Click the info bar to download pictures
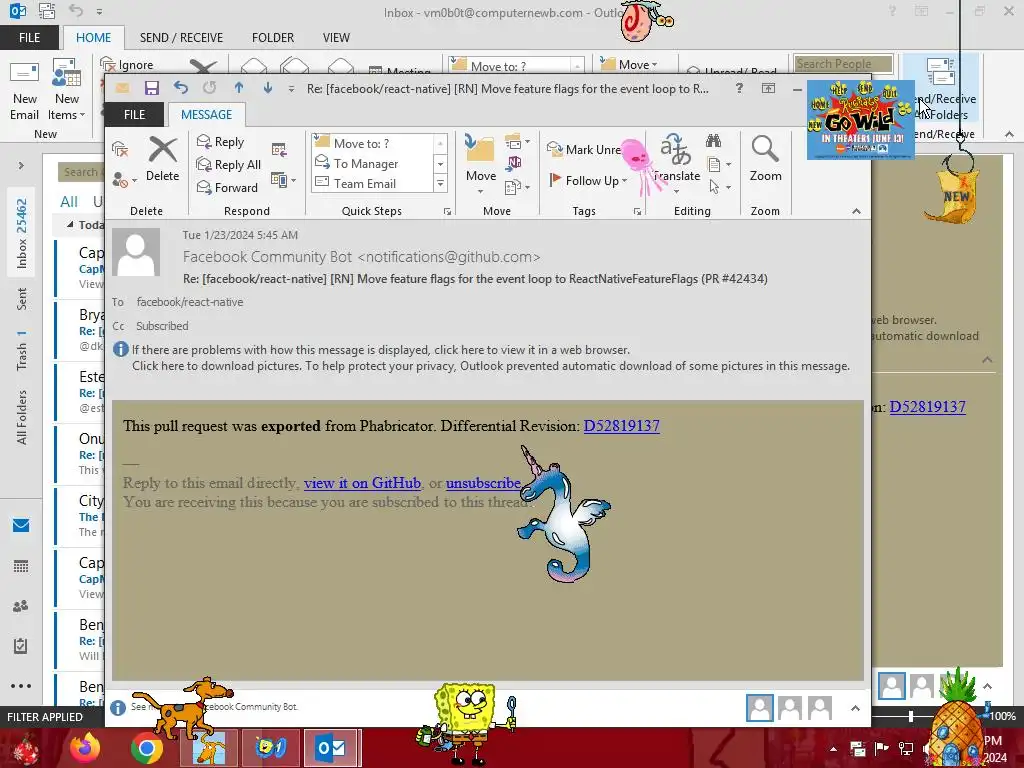The width and height of the screenshot is (1024, 768). point(490,366)
